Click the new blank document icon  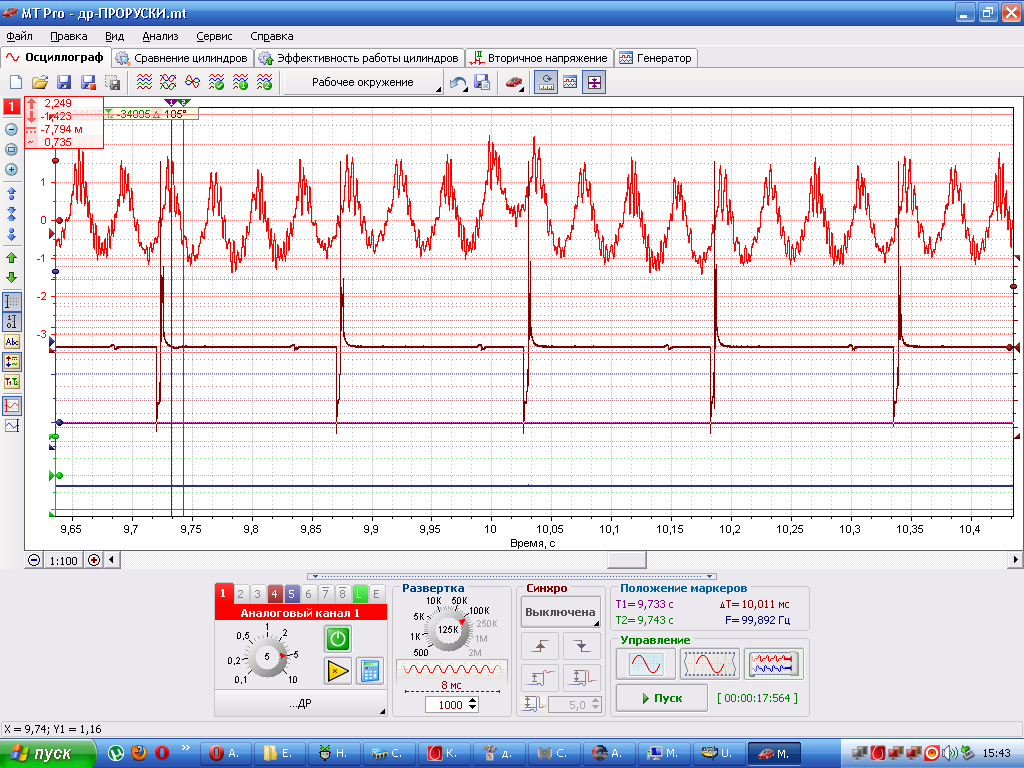[x=16, y=82]
